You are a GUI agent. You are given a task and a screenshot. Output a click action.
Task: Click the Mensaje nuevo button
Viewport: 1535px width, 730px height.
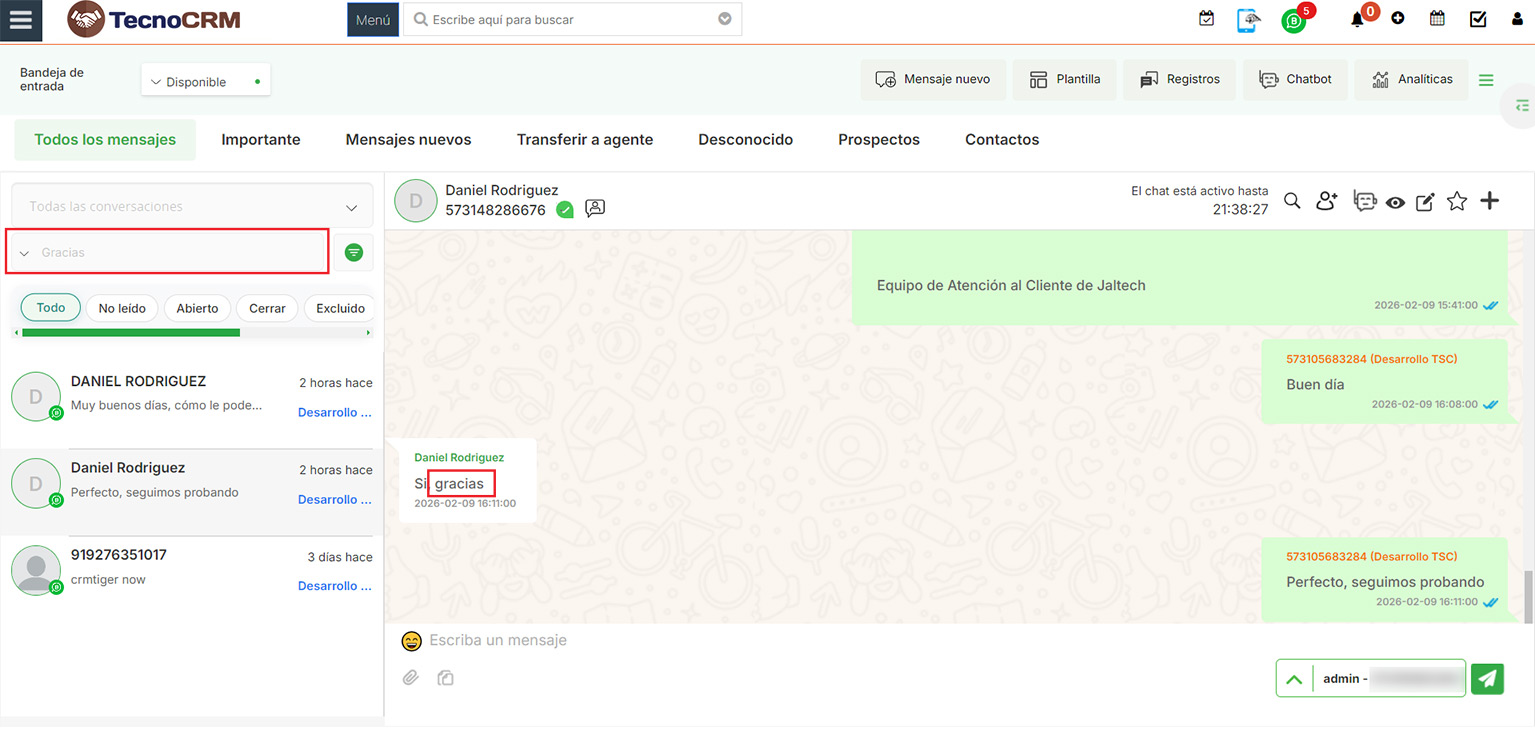(x=932, y=79)
